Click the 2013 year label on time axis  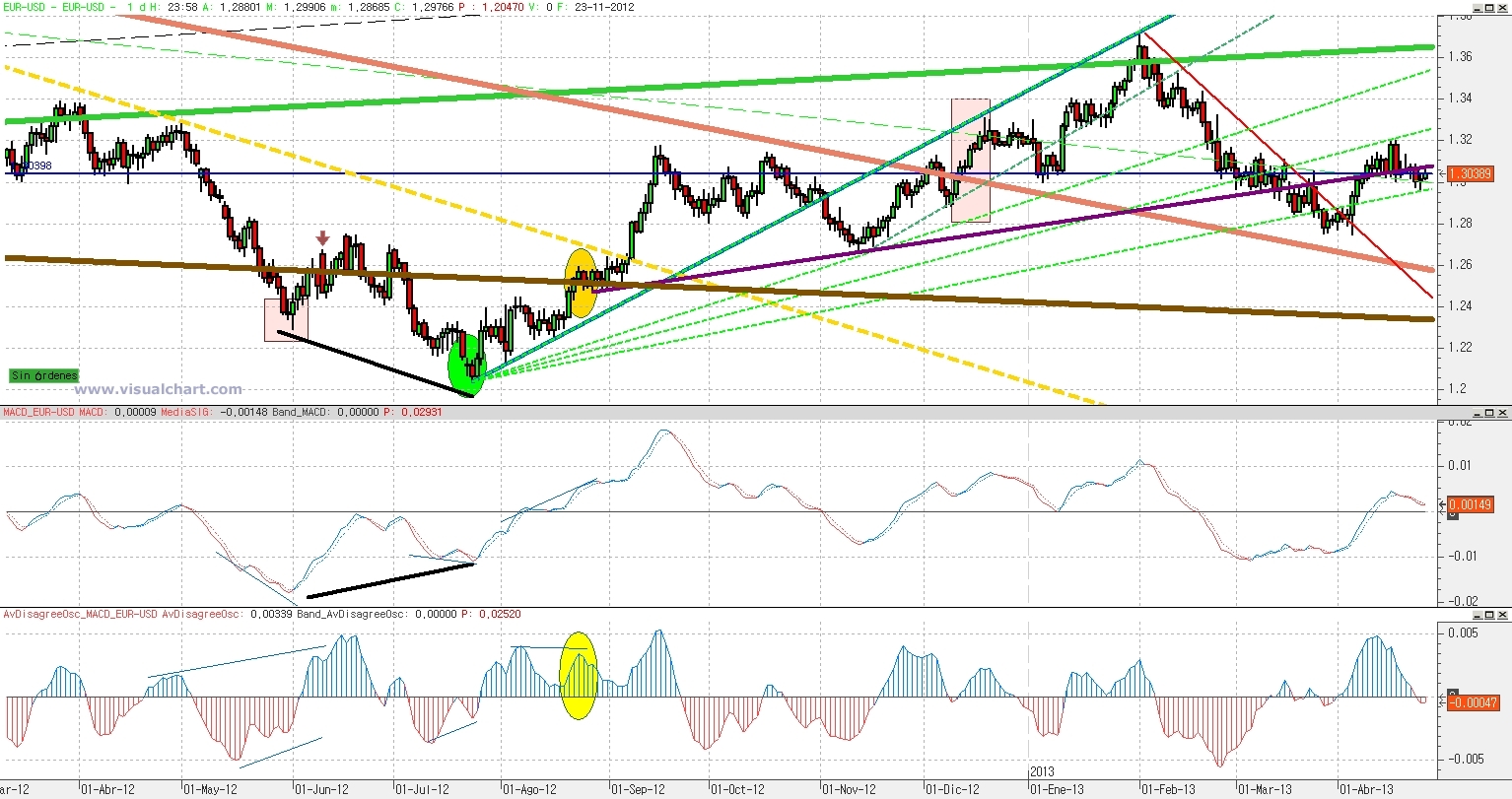(1044, 772)
